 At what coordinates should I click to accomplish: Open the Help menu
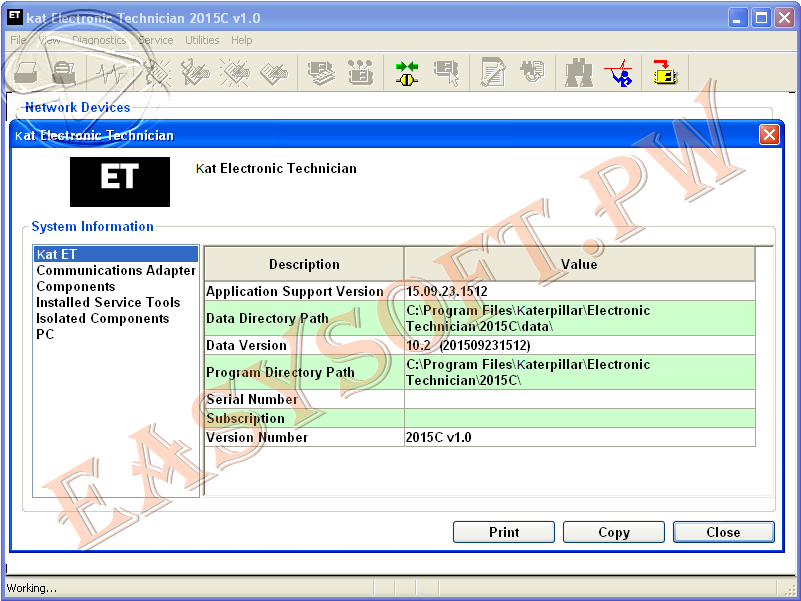click(242, 40)
